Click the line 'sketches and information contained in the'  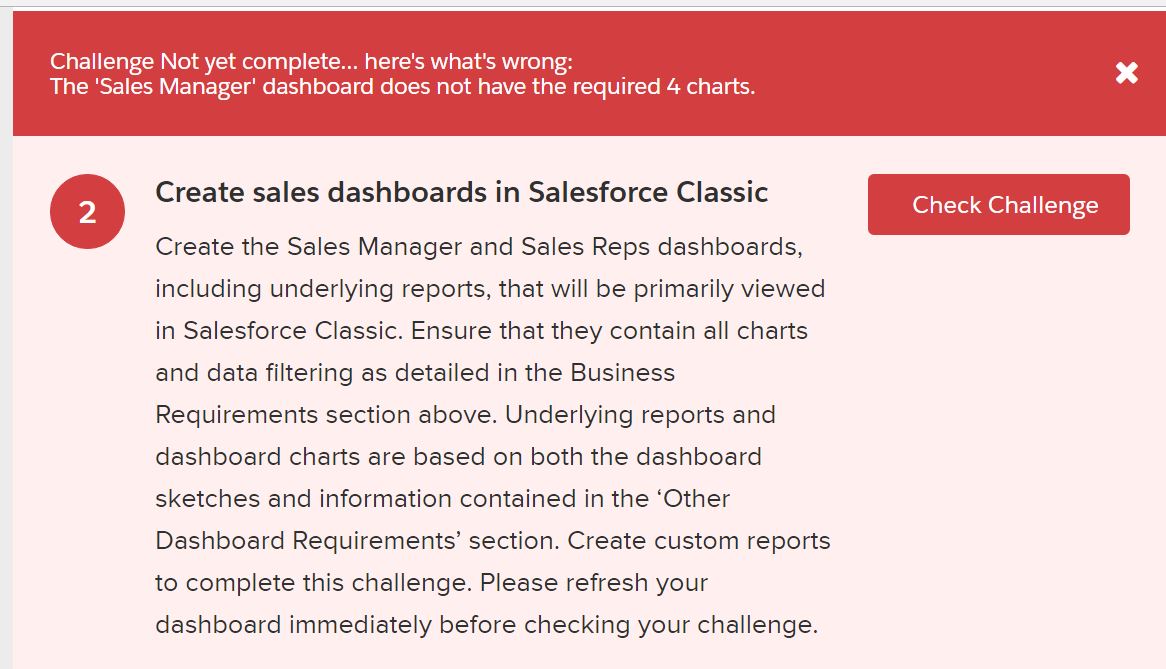pyautogui.click(x=442, y=499)
